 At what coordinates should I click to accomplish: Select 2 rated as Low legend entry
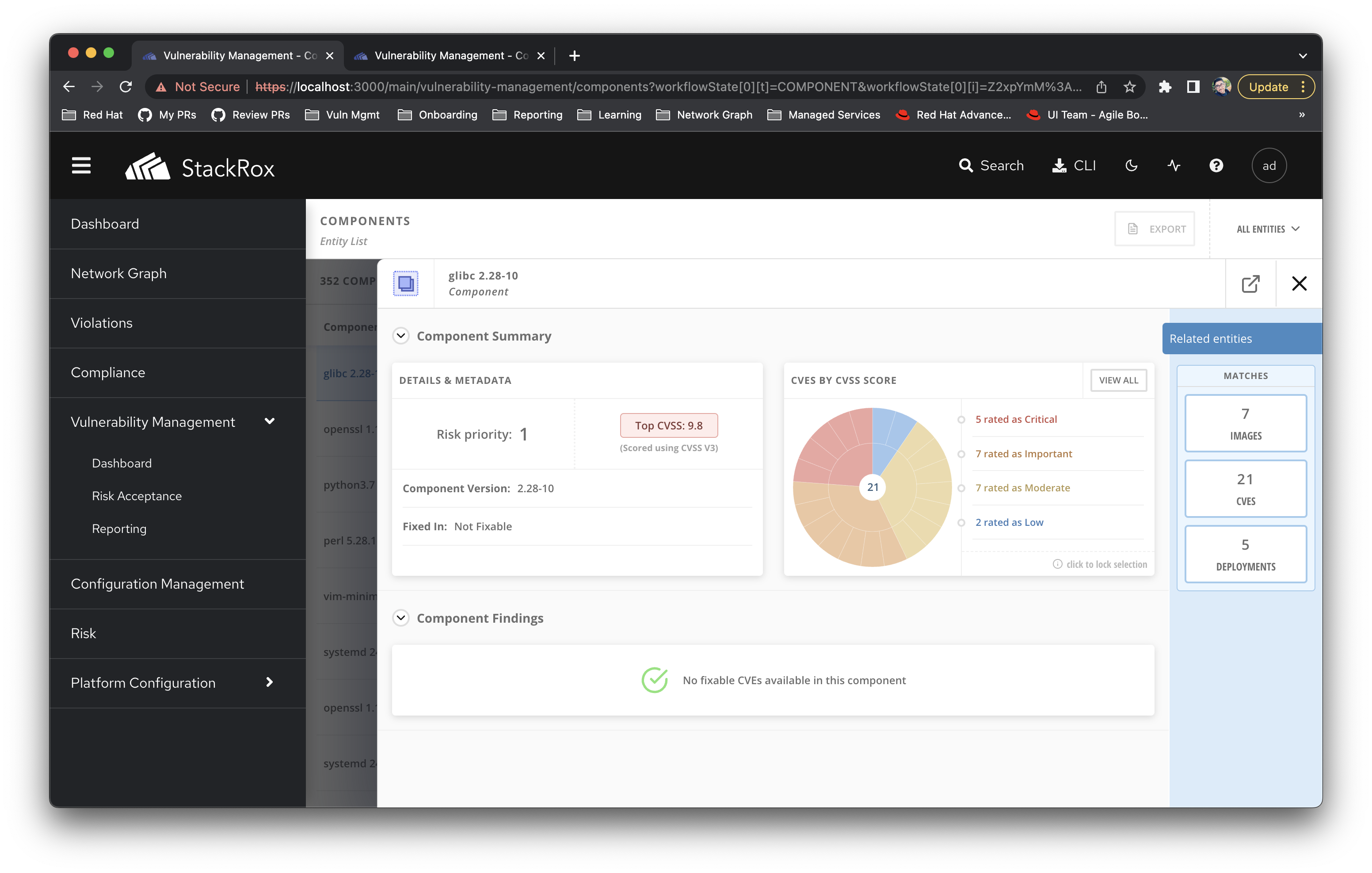pos(1009,522)
